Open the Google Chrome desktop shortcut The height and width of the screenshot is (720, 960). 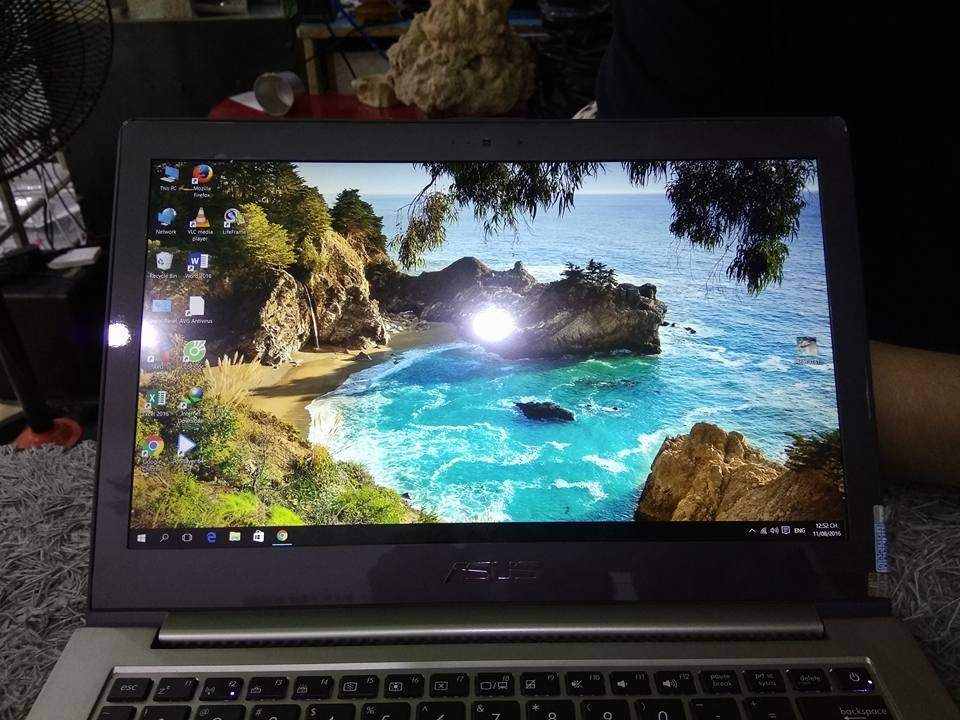point(153,446)
